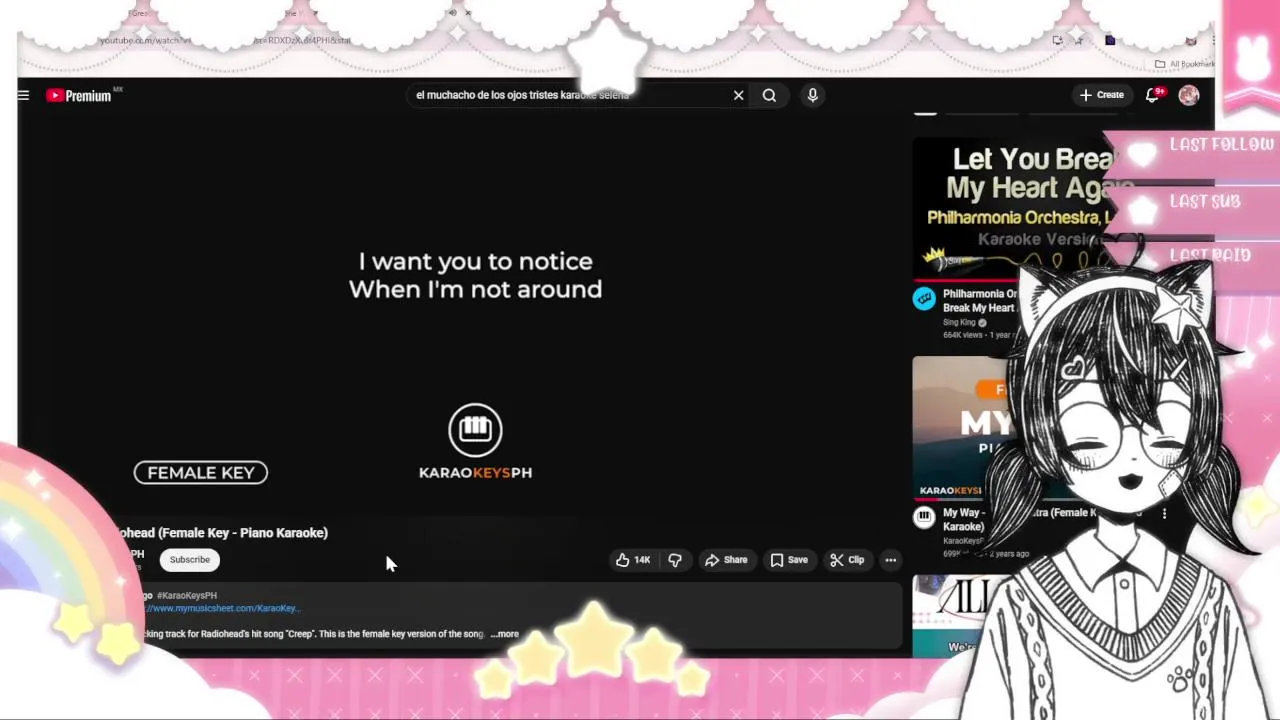This screenshot has height=720, width=1280.
Task: Click the KaraoKeysPH avatar beside My Way
Action: point(924,517)
